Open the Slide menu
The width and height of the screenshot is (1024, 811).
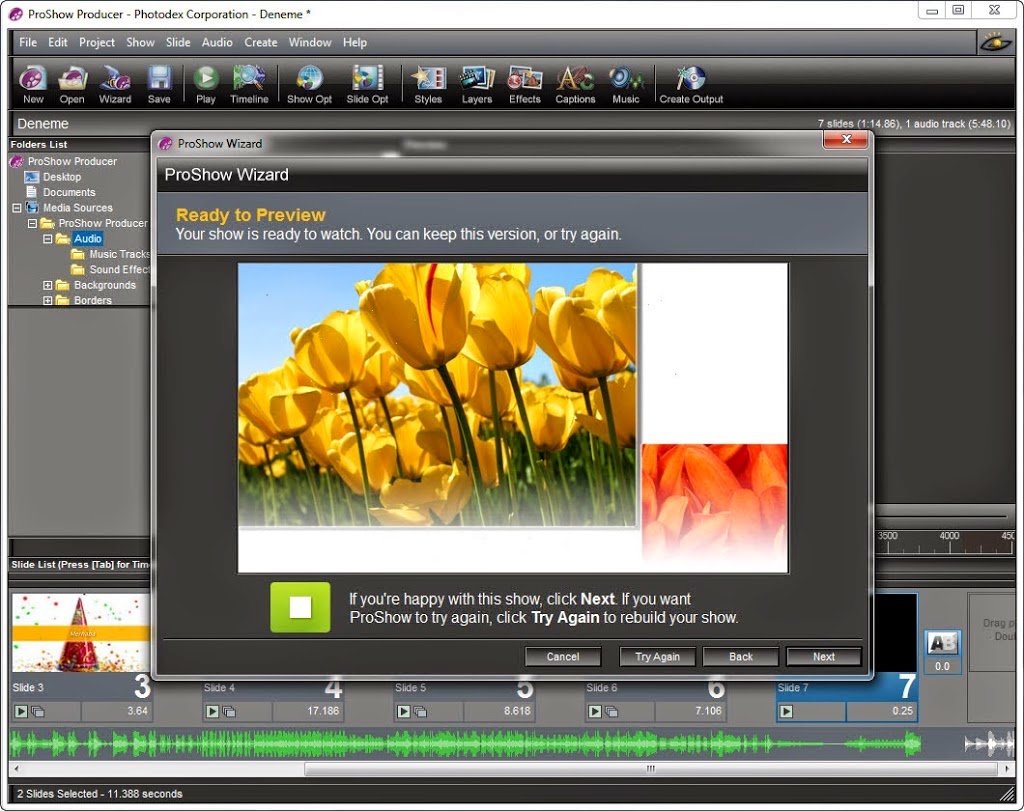(x=178, y=42)
